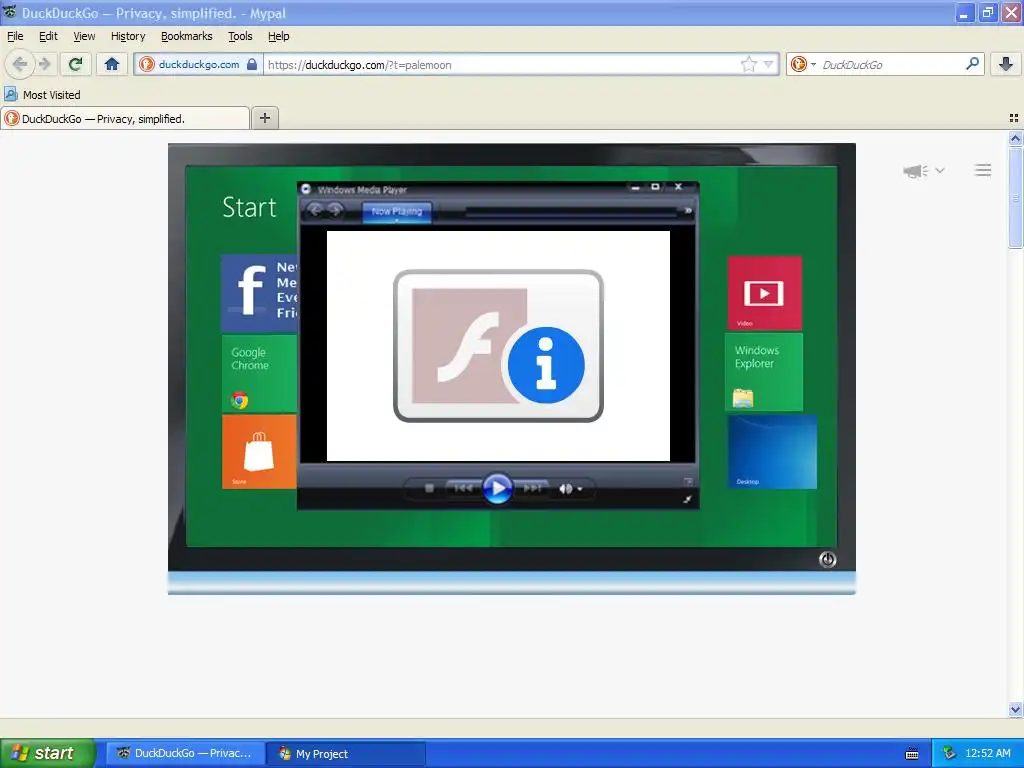Open the File menu

(15, 36)
